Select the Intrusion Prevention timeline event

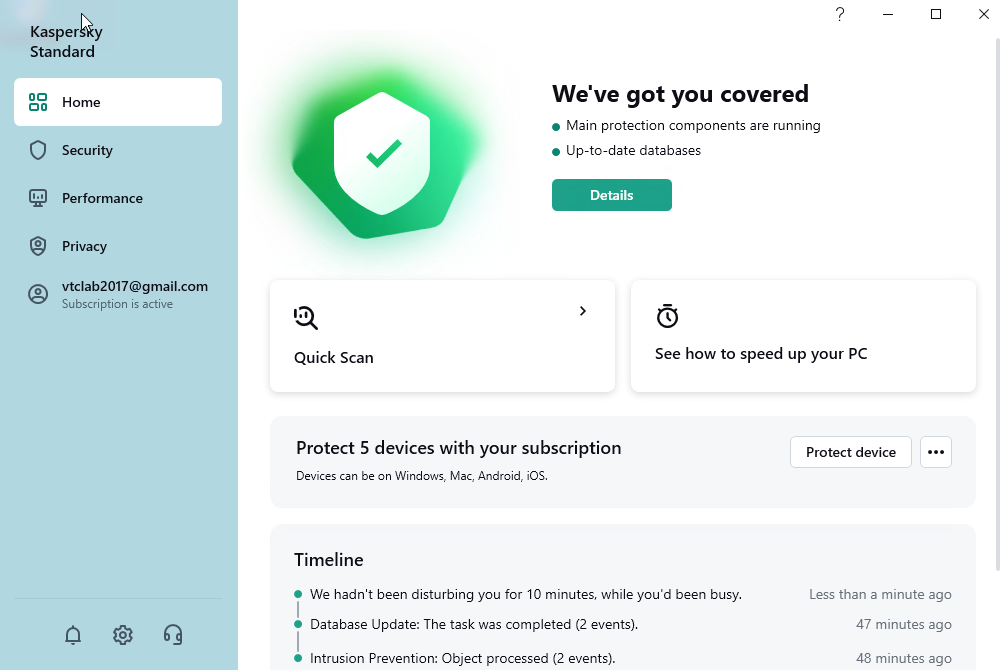(462, 658)
